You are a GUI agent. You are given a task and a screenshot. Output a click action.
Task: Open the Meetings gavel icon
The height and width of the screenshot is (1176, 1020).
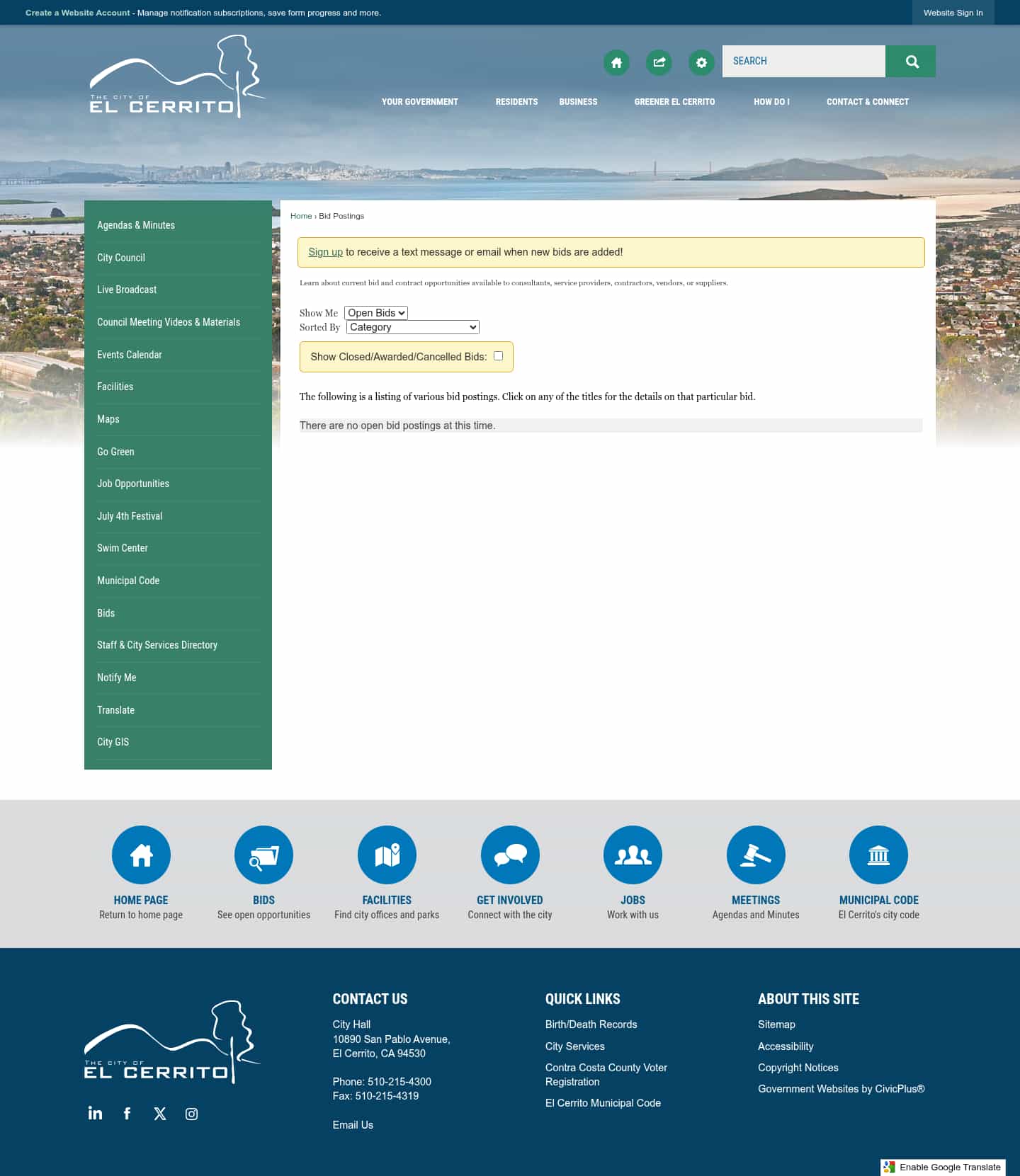[756, 855]
